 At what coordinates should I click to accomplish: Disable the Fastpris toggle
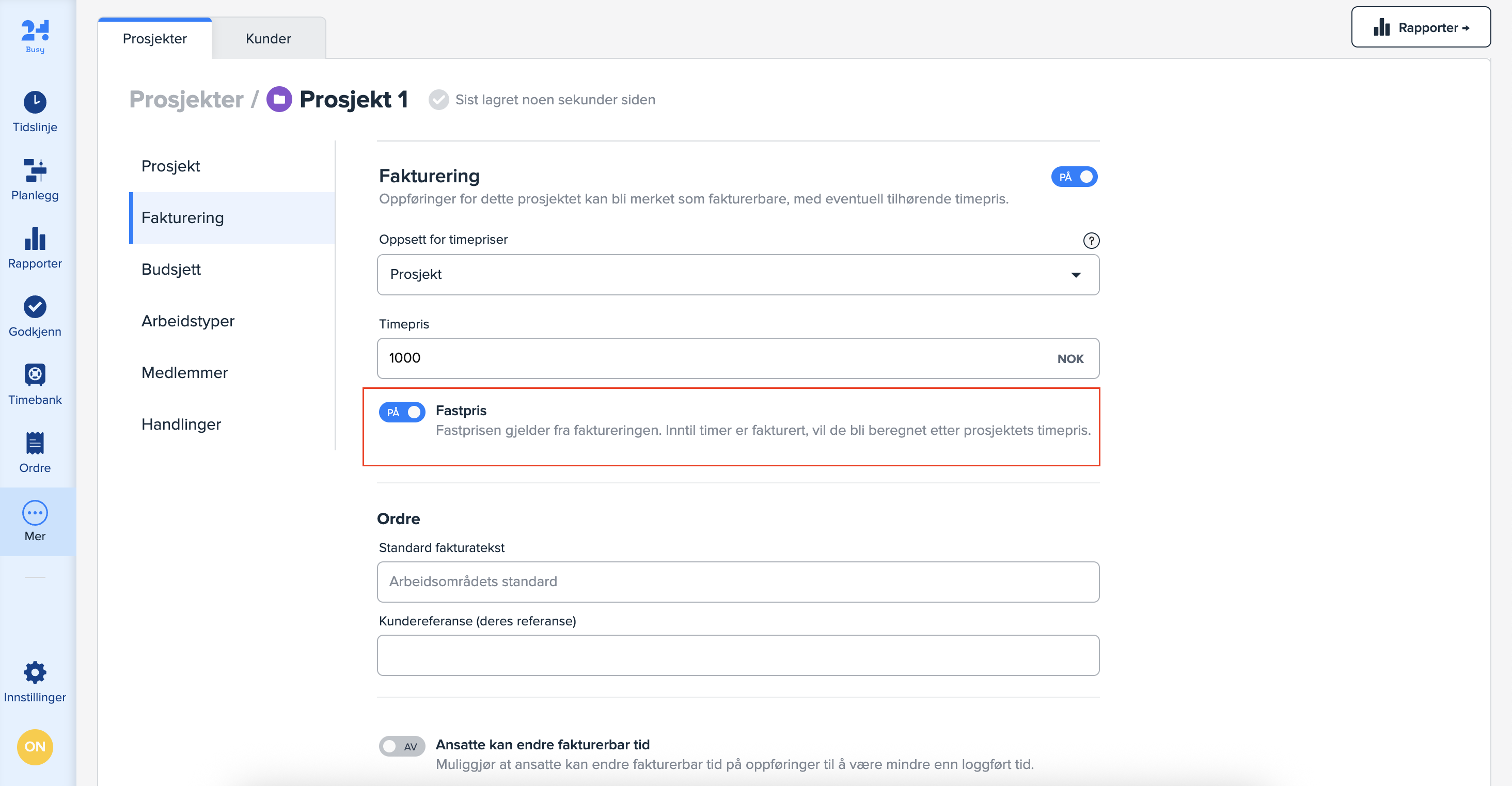click(401, 412)
